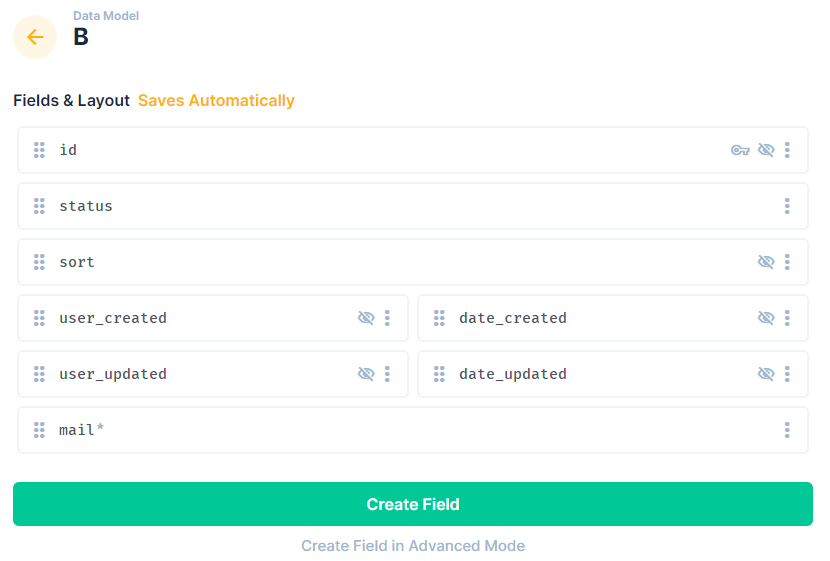The height and width of the screenshot is (561, 830).
Task: Grab the drag handle of date_updated field
Action: click(439, 374)
